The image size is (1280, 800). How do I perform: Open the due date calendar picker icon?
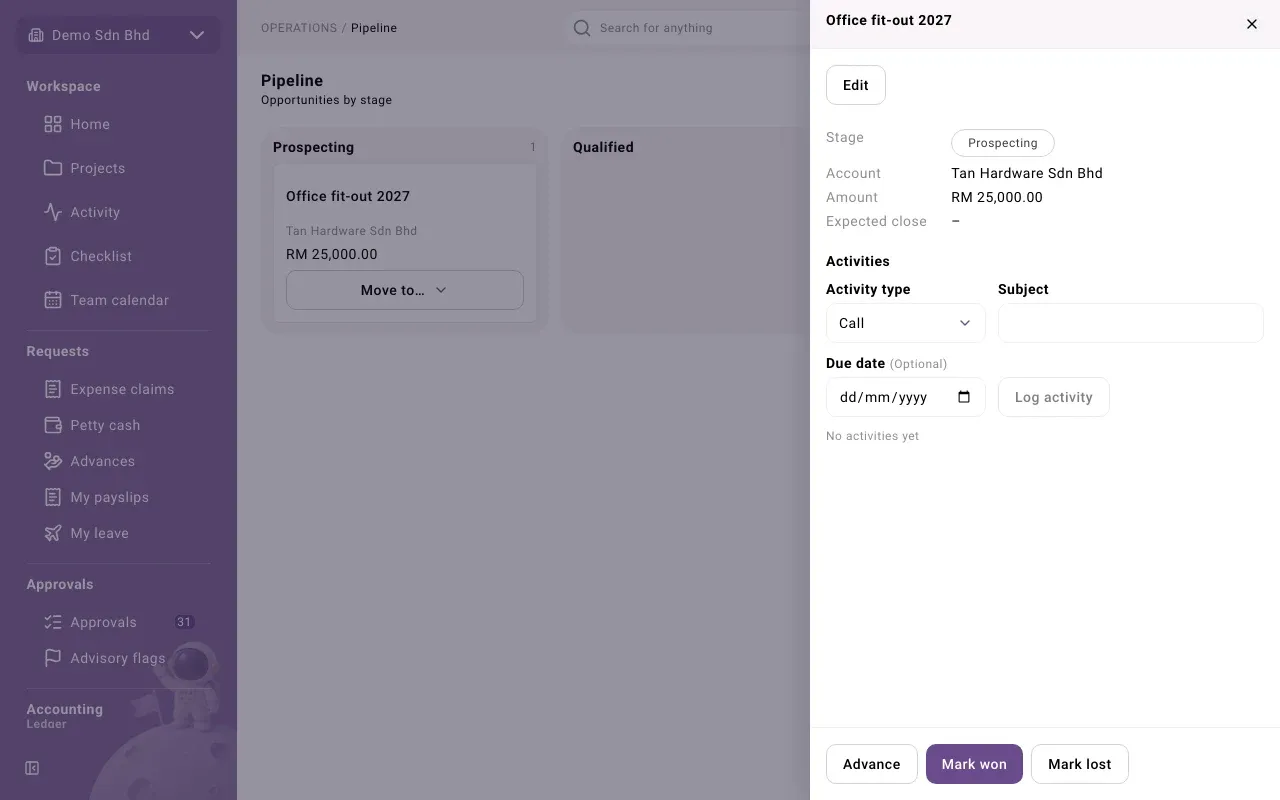pos(964,397)
